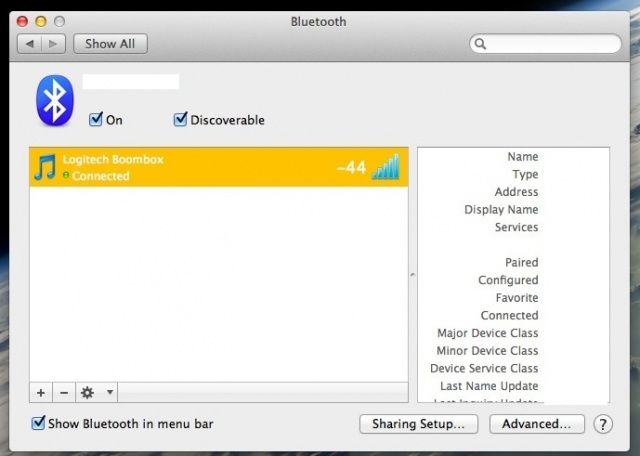Go back using the left arrow button

click(x=30, y=44)
